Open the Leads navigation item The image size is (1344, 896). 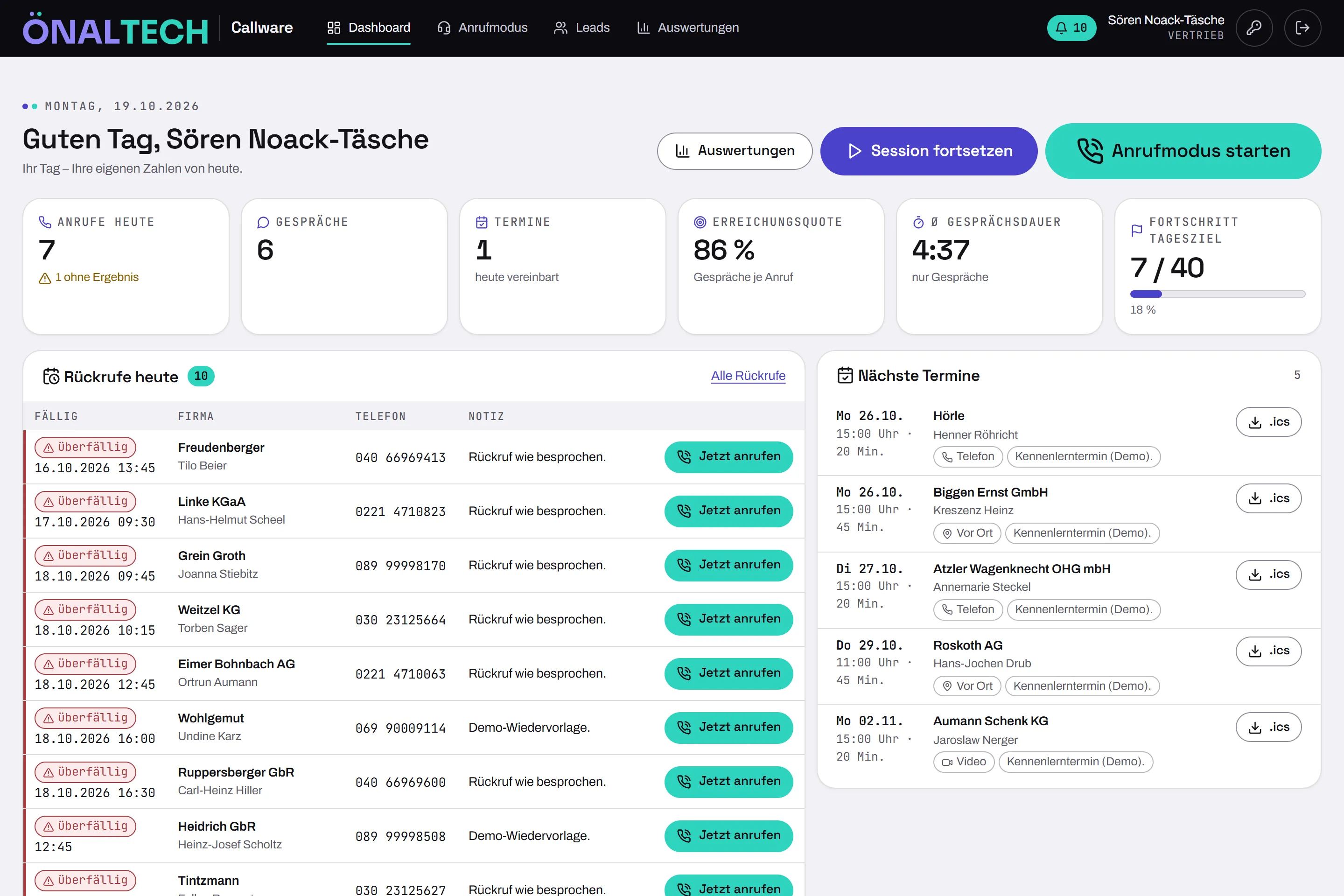582,28
